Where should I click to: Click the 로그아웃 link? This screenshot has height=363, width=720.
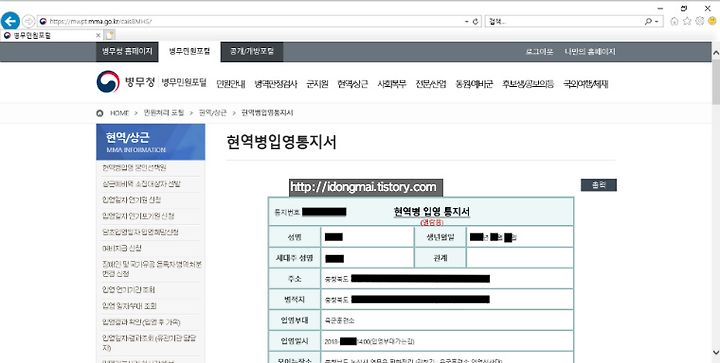[x=539, y=52]
